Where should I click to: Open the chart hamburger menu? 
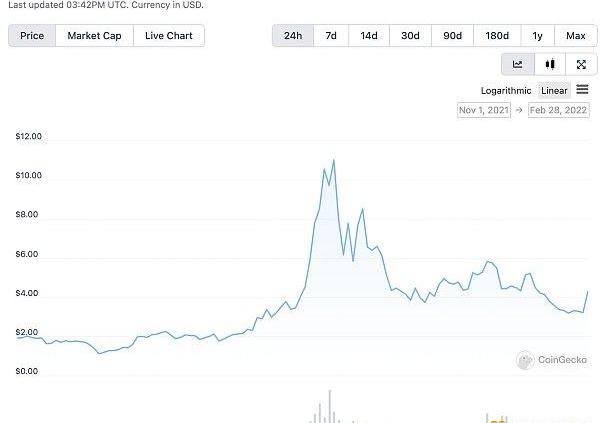(x=582, y=90)
